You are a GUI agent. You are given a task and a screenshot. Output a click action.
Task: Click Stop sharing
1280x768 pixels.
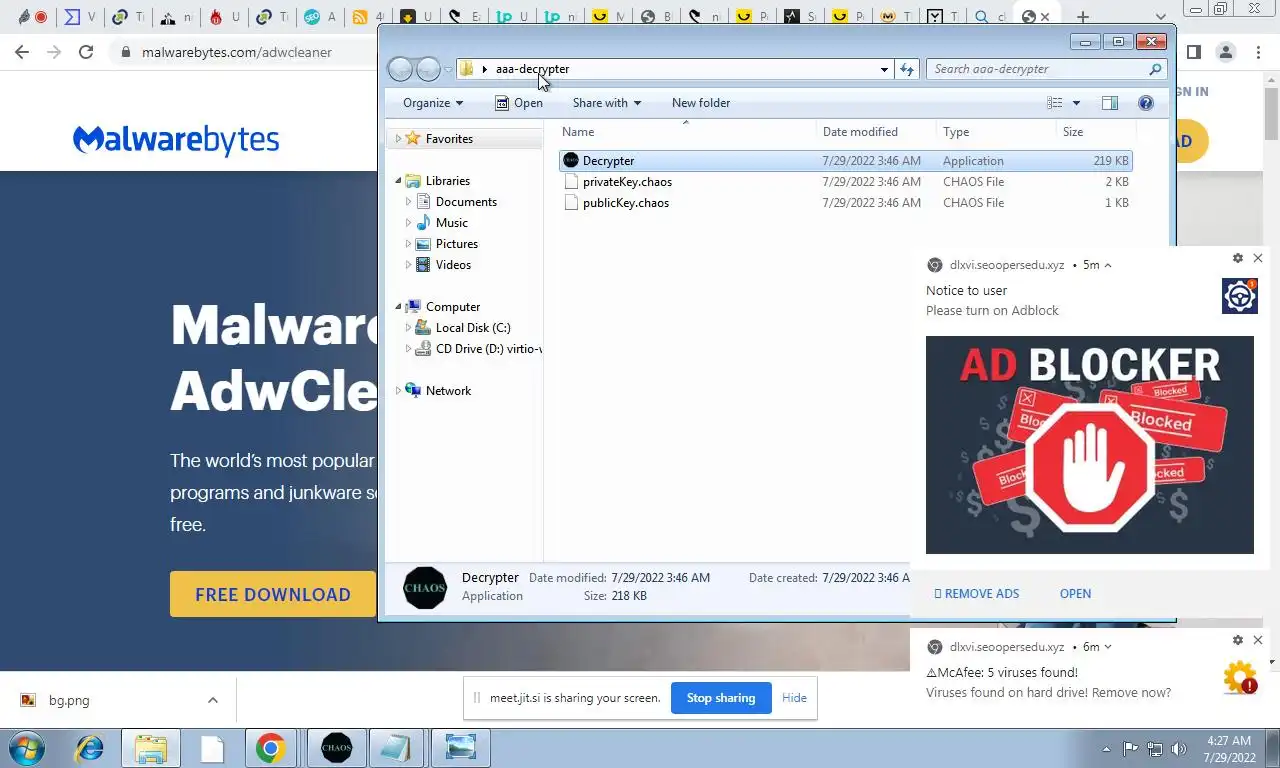click(x=721, y=698)
